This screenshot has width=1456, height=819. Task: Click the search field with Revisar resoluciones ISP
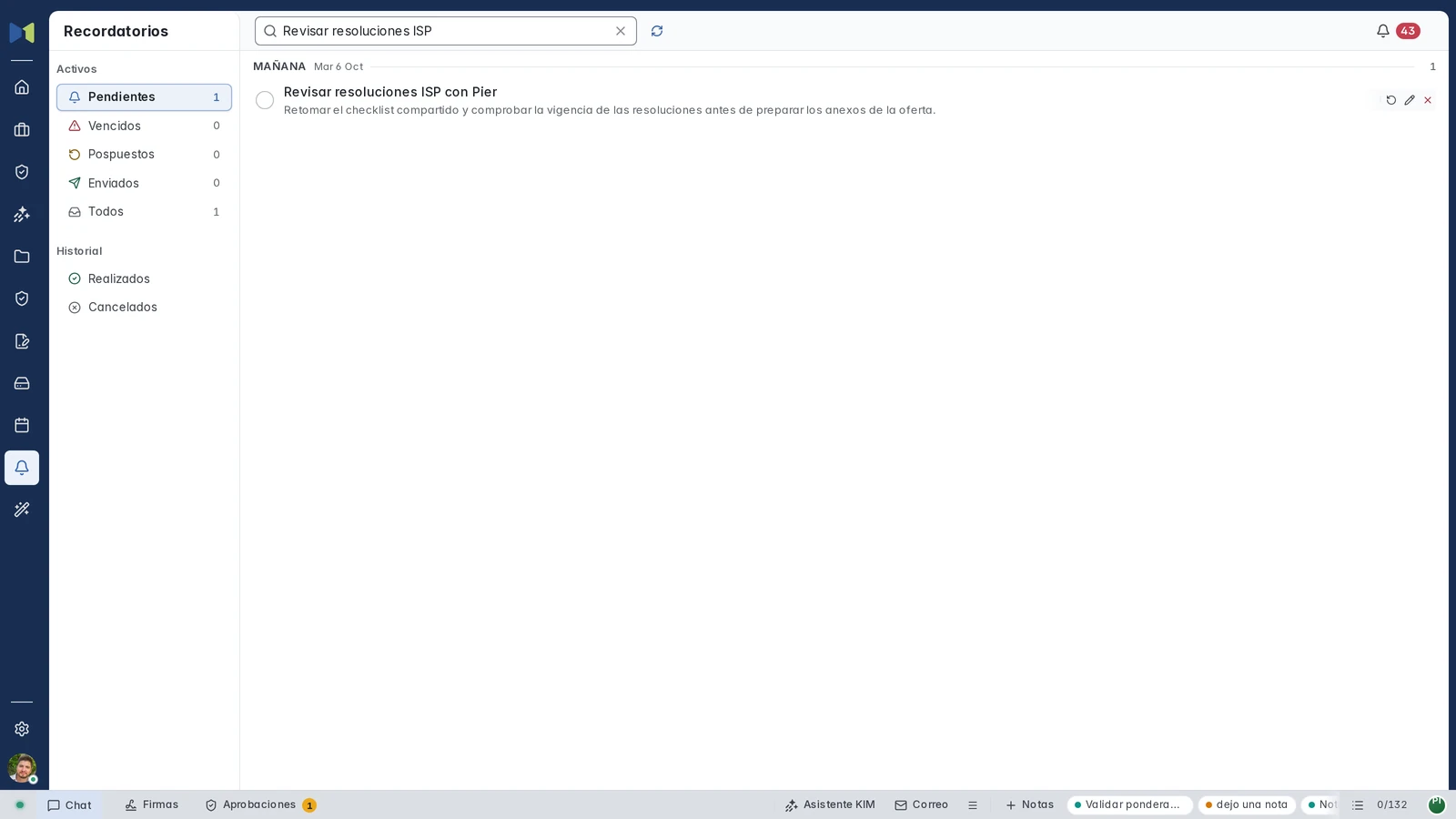coord(445,31)
